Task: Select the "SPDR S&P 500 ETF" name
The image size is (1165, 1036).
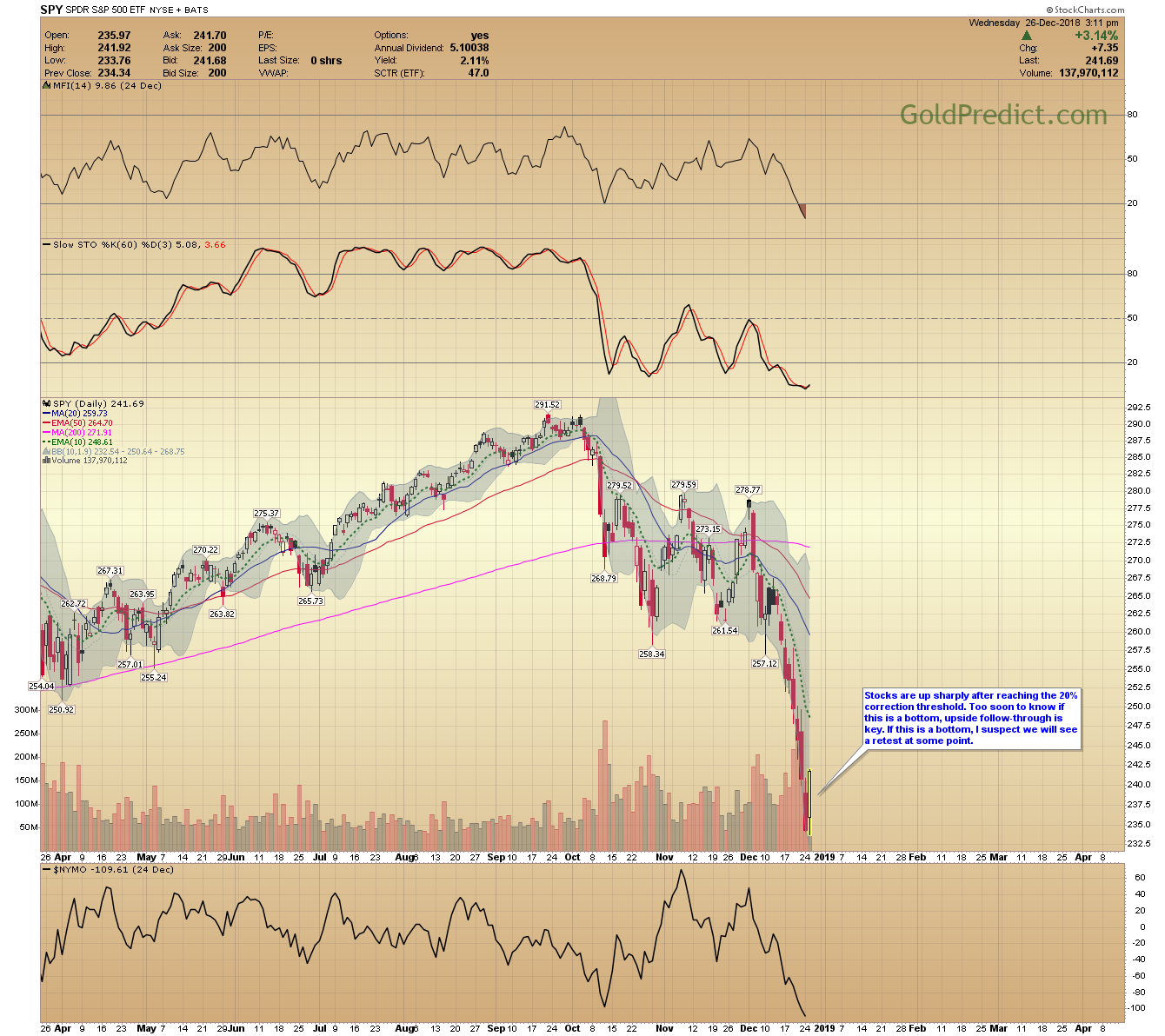Action: pos(106,10)
